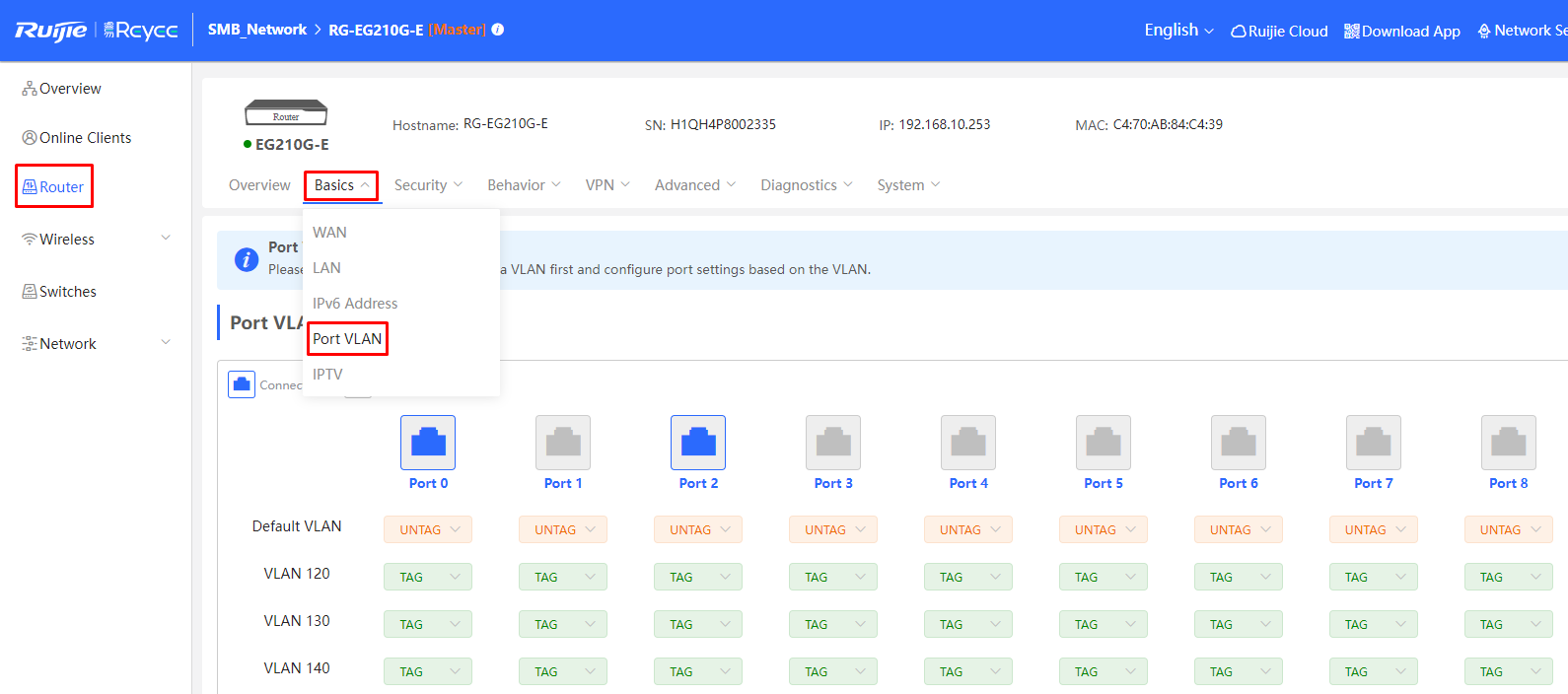The image size is (1568, 694).
Task: Open Online Clients in sidebar
Action: click(x=77, y=138)
